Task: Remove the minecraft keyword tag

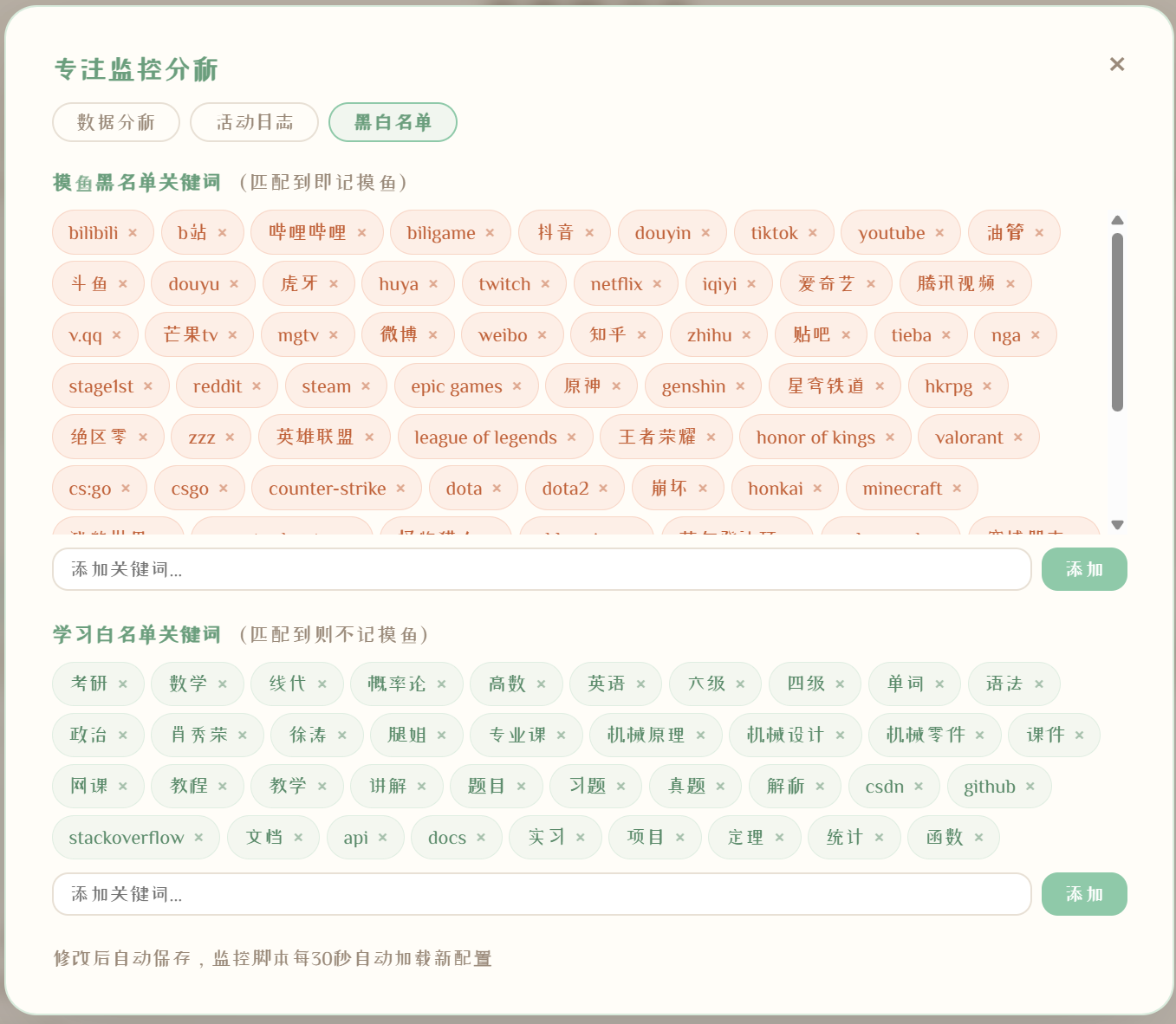Action: [957, 489]
